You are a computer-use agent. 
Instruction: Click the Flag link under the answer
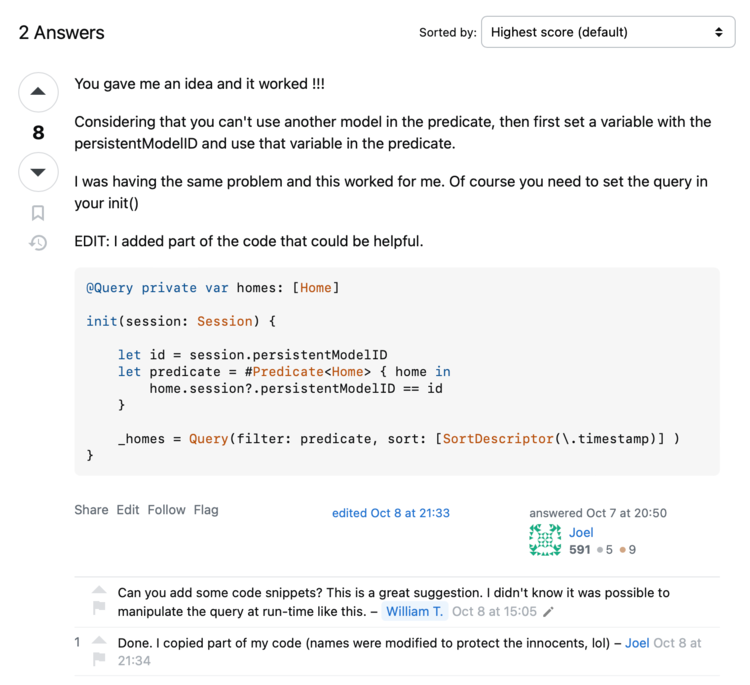[x=206, y=510]
